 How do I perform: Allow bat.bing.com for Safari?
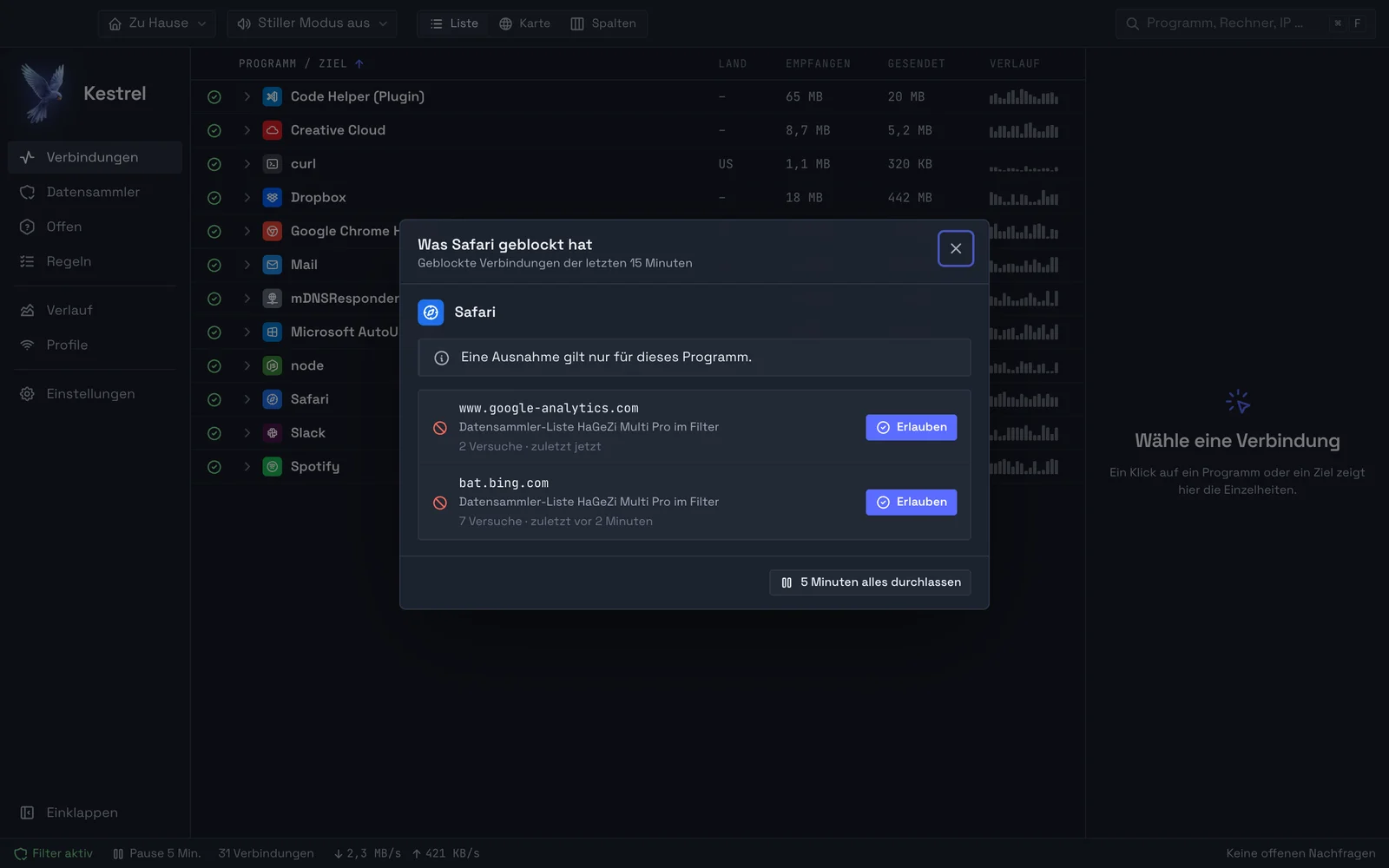[x=911, y=502]
